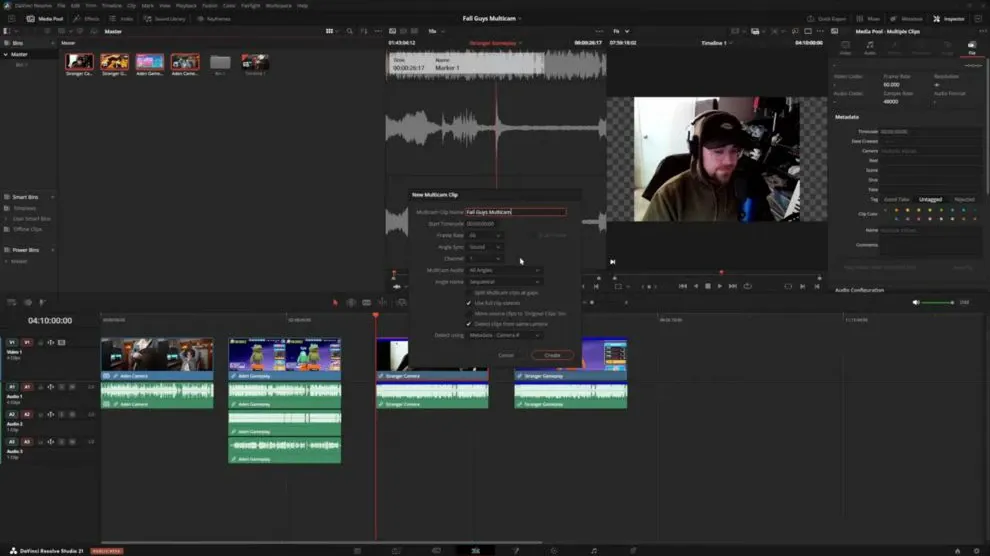Viewport: 990px width, 556px height.
Task: Open the Deliver page at bottom
Action: tap(633, 551)
